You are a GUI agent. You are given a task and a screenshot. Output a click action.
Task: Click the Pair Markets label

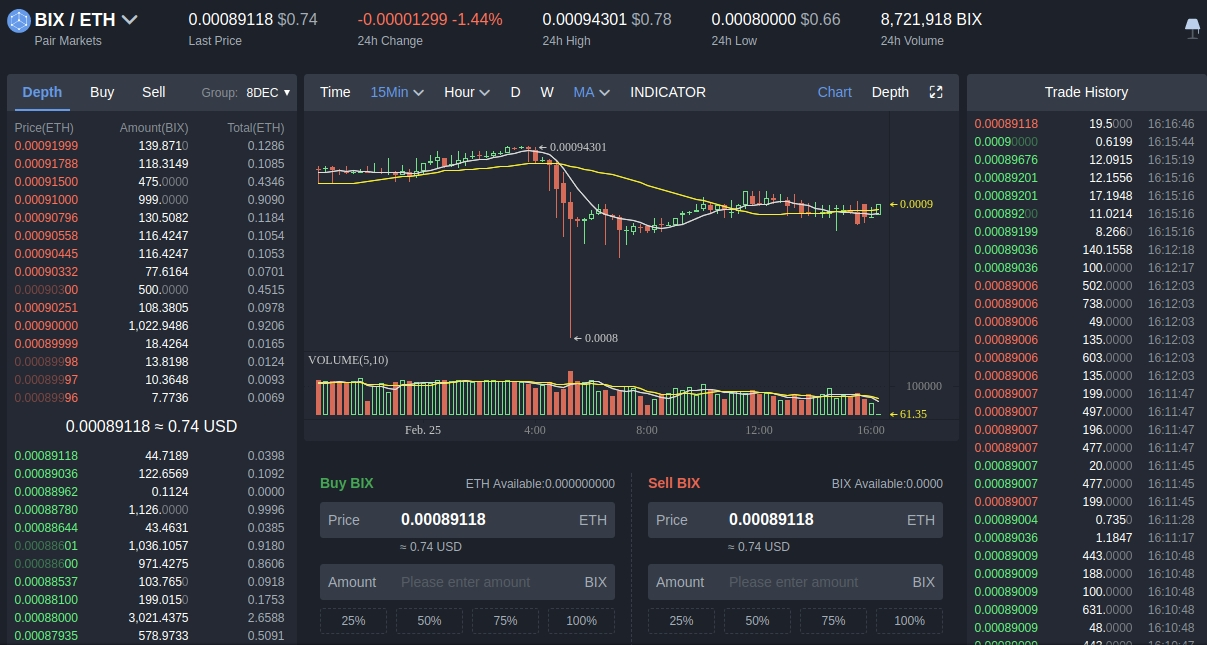pyautogui.click(x=68, y=41)
